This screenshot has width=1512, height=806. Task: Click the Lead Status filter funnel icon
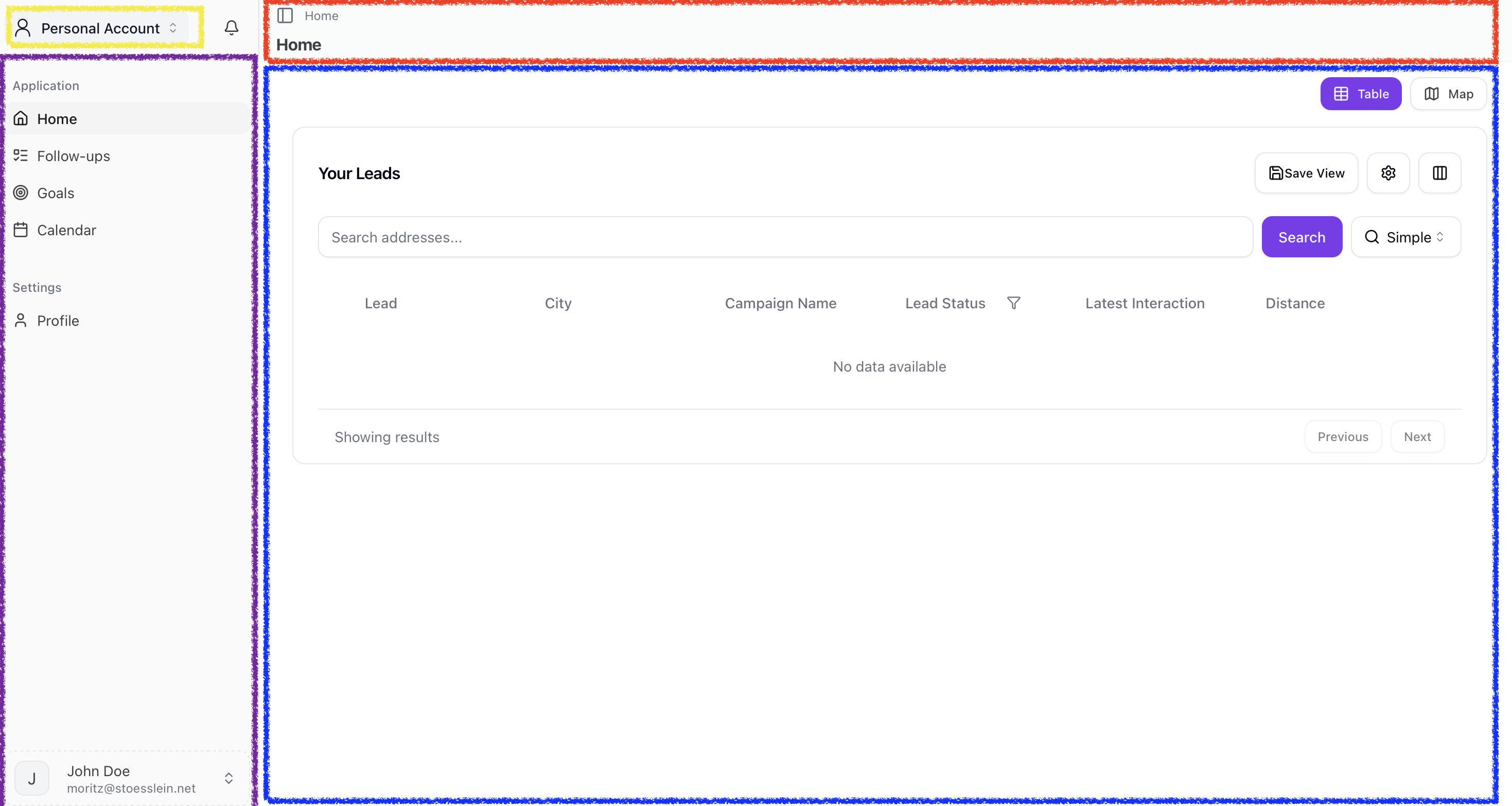pos(1013,303)
